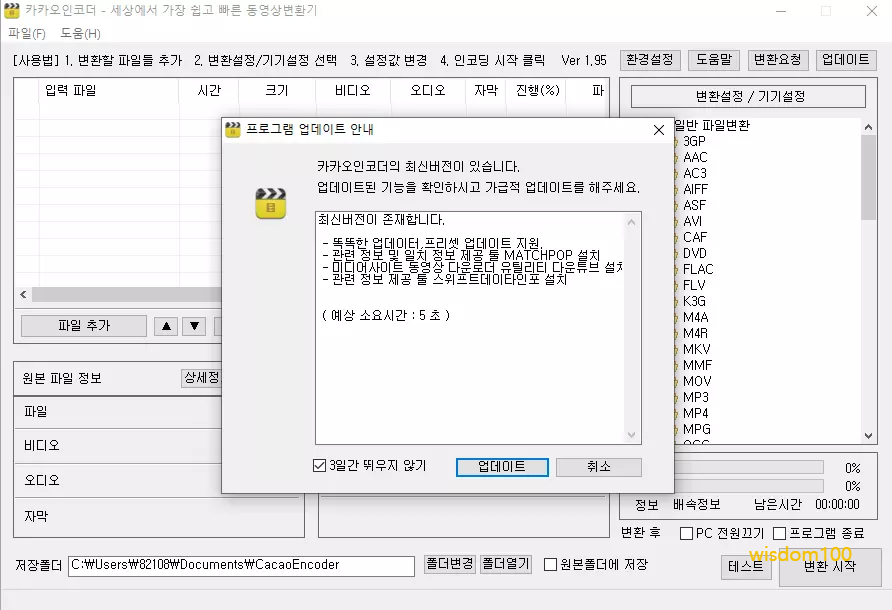Select the MP4 format in the preset tree
Viewport: 892px width, 610px height.
click(695, 413)
